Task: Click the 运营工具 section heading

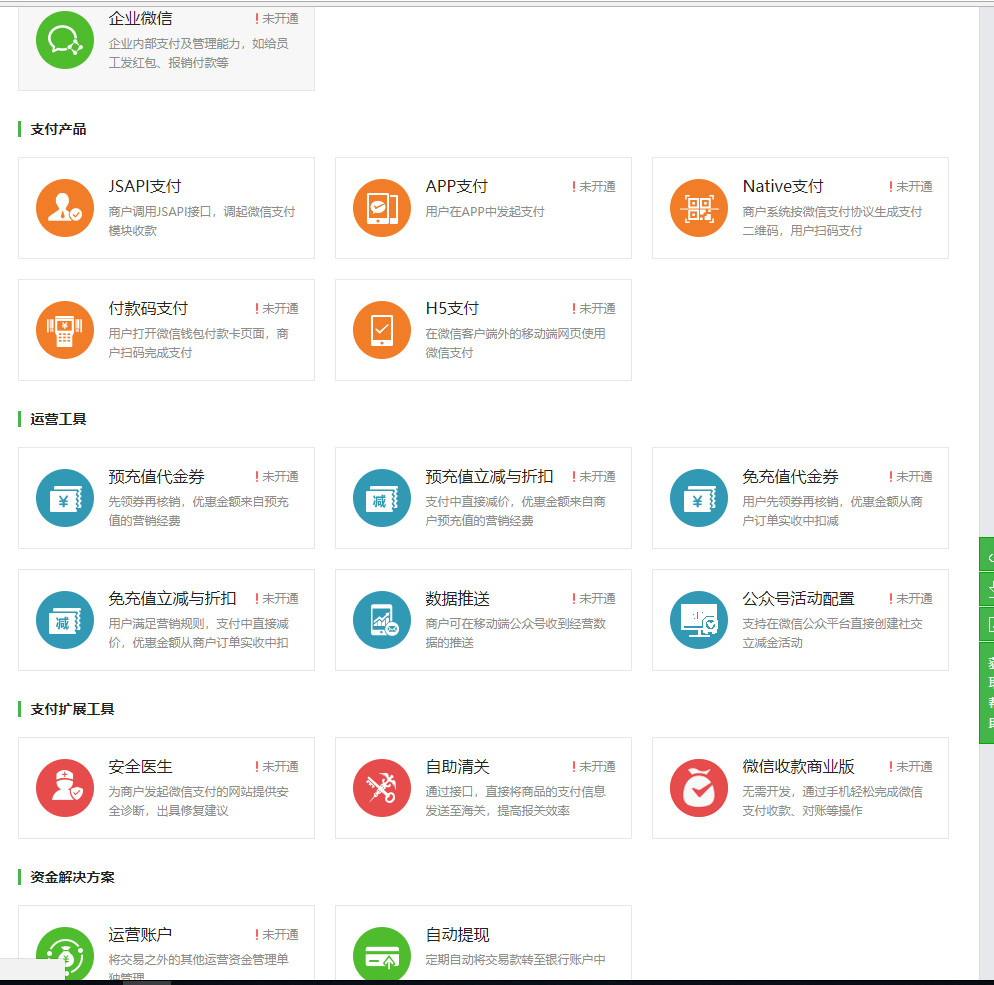Action: (58, 419)
